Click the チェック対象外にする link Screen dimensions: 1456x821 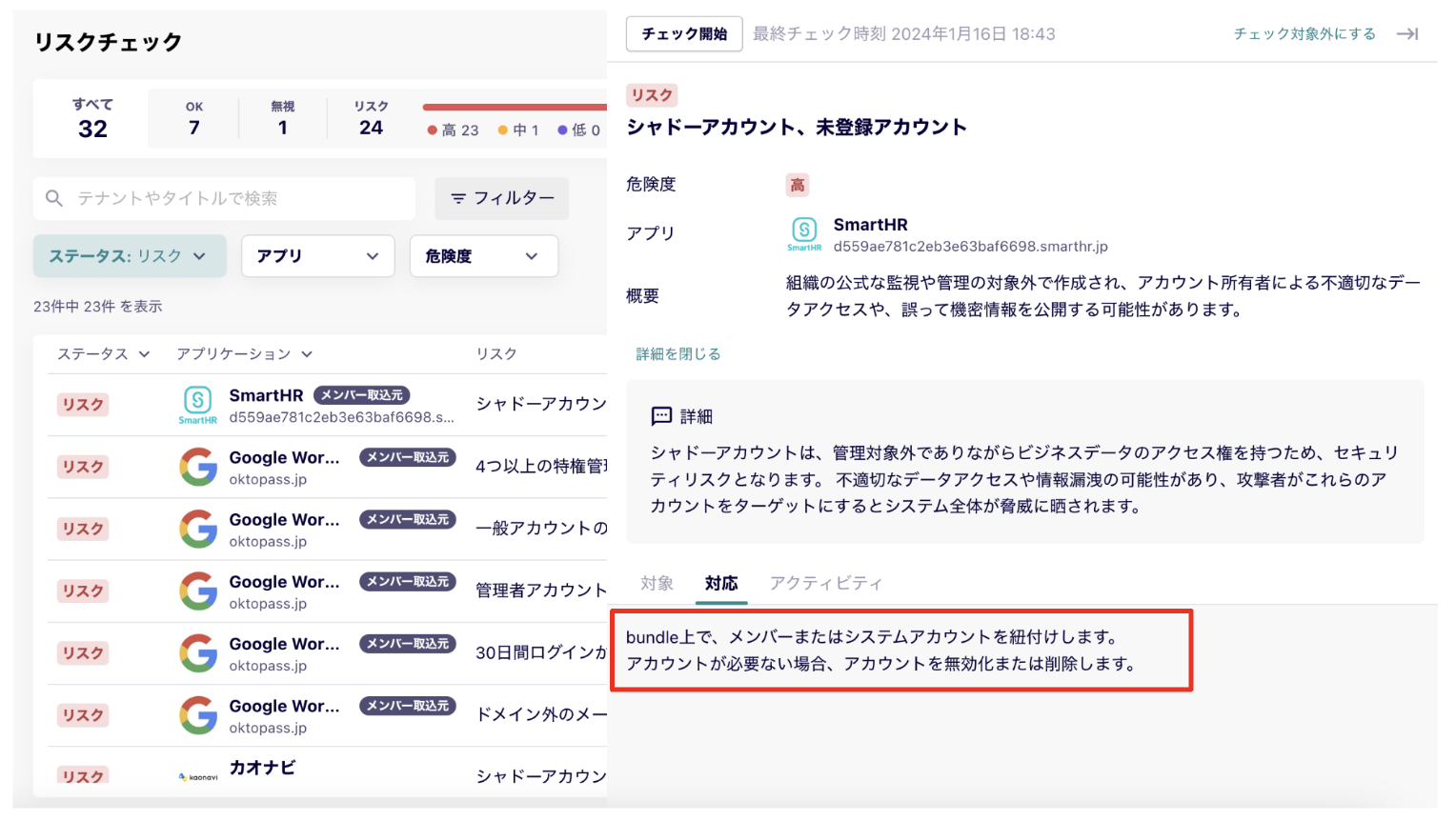(x=1304, y=34)
